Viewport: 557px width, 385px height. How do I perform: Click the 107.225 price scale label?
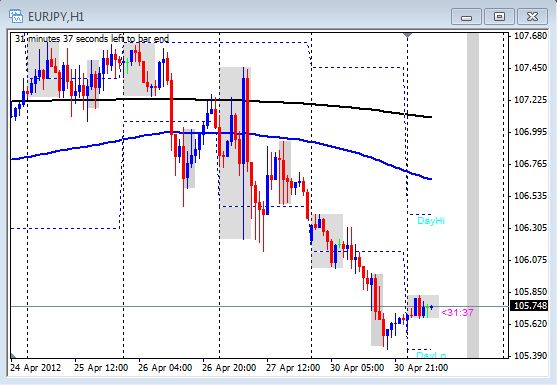(x=531, y=100)
